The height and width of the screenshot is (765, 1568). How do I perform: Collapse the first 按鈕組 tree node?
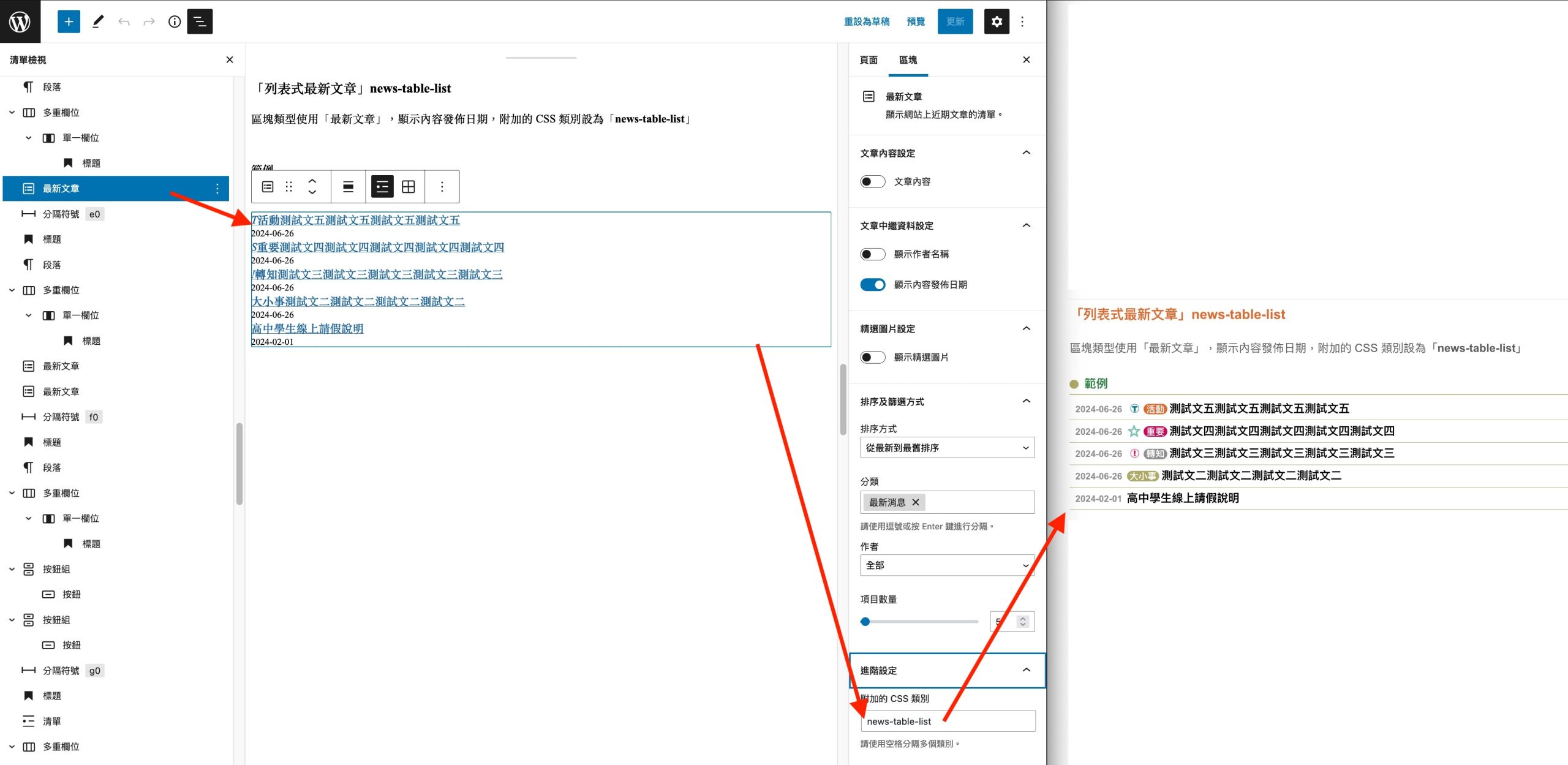coord(12,569)
